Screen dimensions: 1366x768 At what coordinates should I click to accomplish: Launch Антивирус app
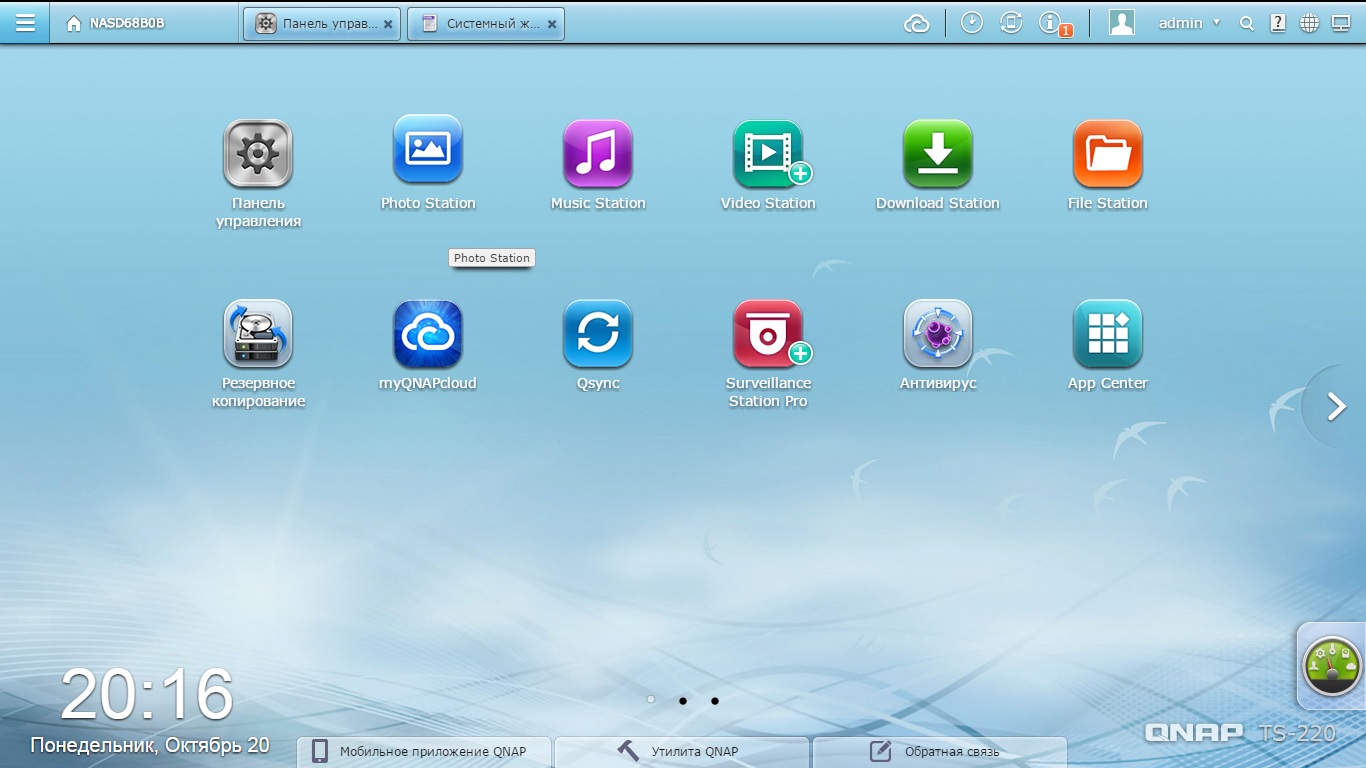pyautogui.click(x=938, y=334)
